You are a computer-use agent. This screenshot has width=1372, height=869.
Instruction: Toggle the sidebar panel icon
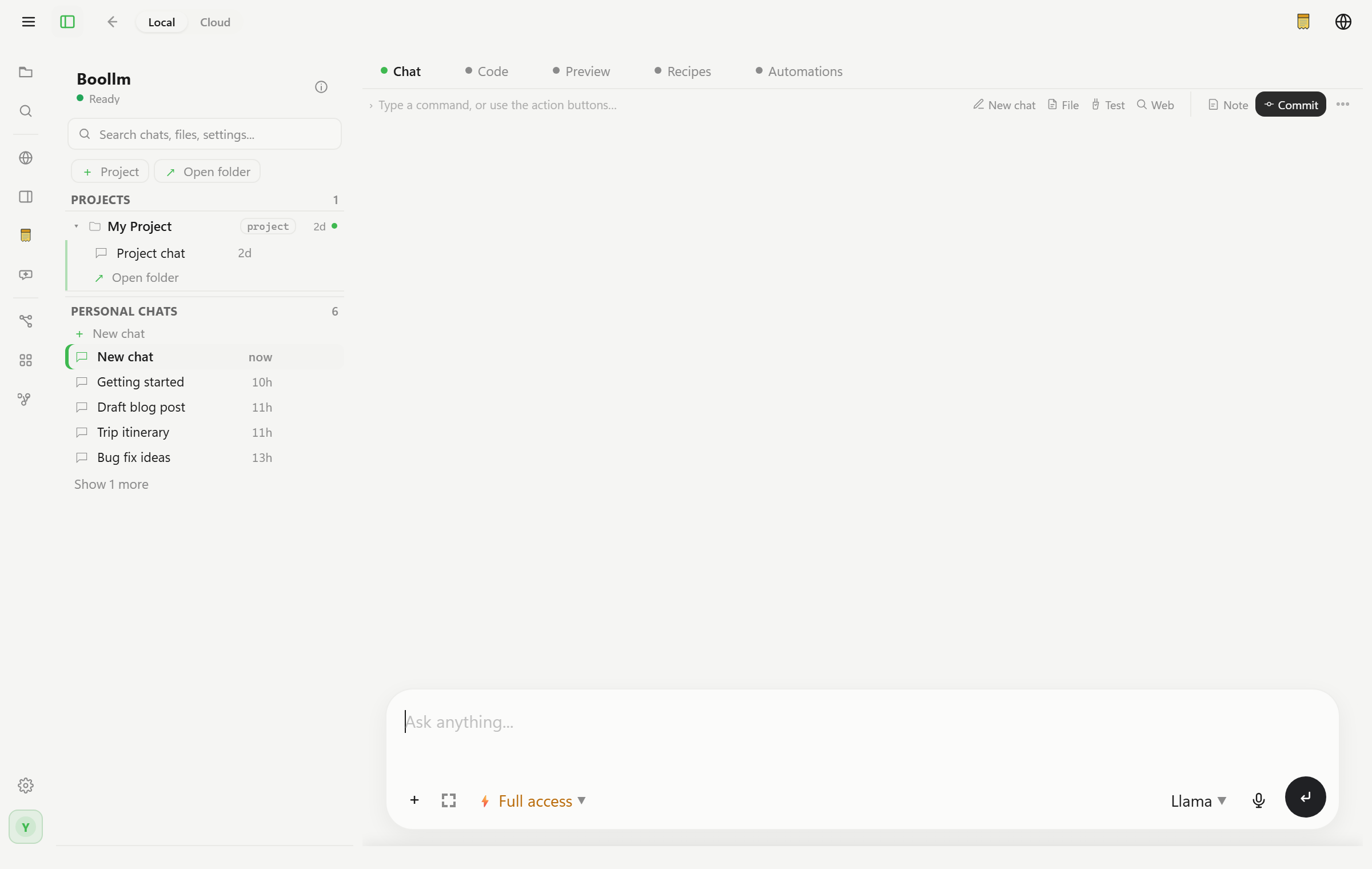pyautogui.click(x=67, y=22)
